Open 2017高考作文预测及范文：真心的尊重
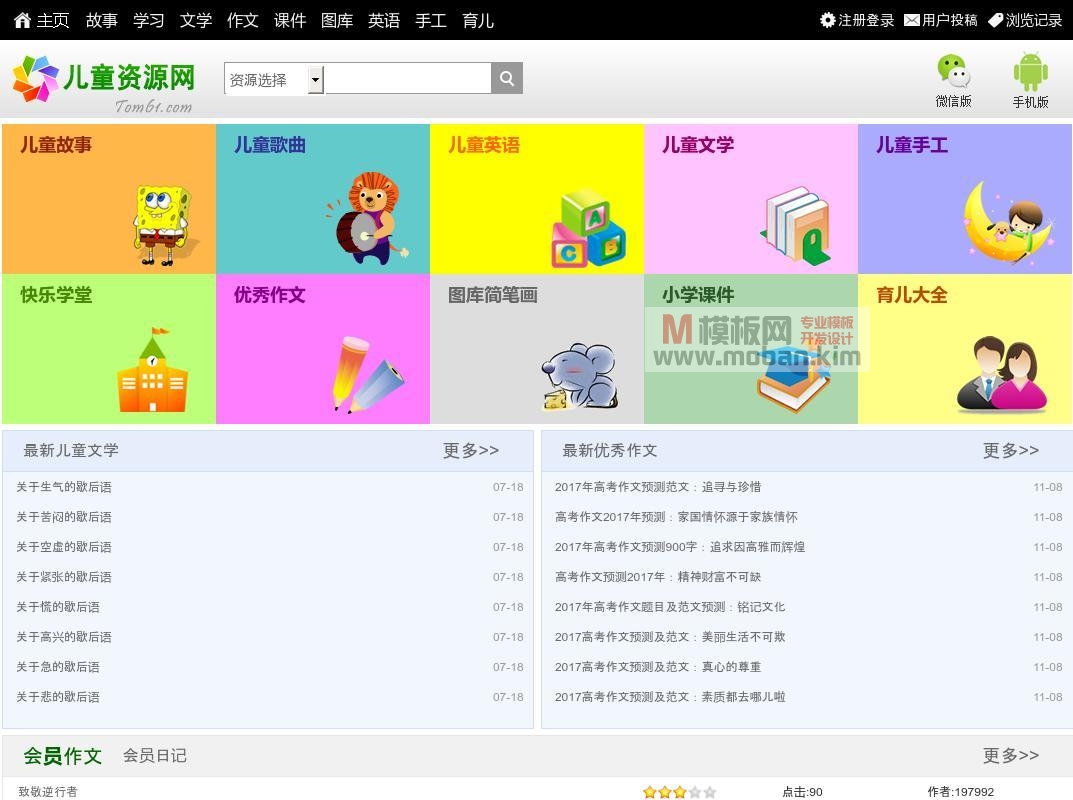1073x800 pixels. [658, 667]
